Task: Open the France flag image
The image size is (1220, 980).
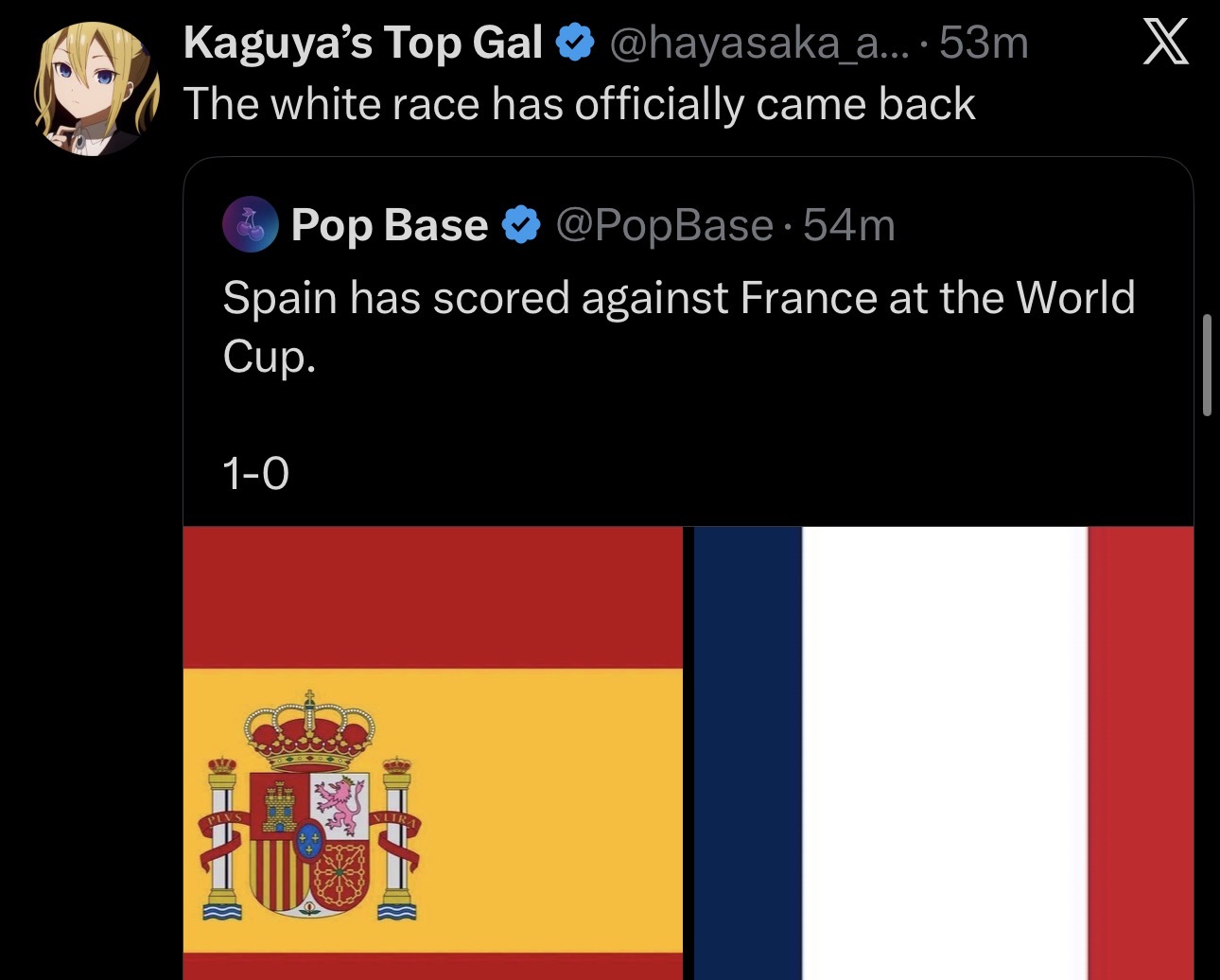Action: tap(944, 753)
